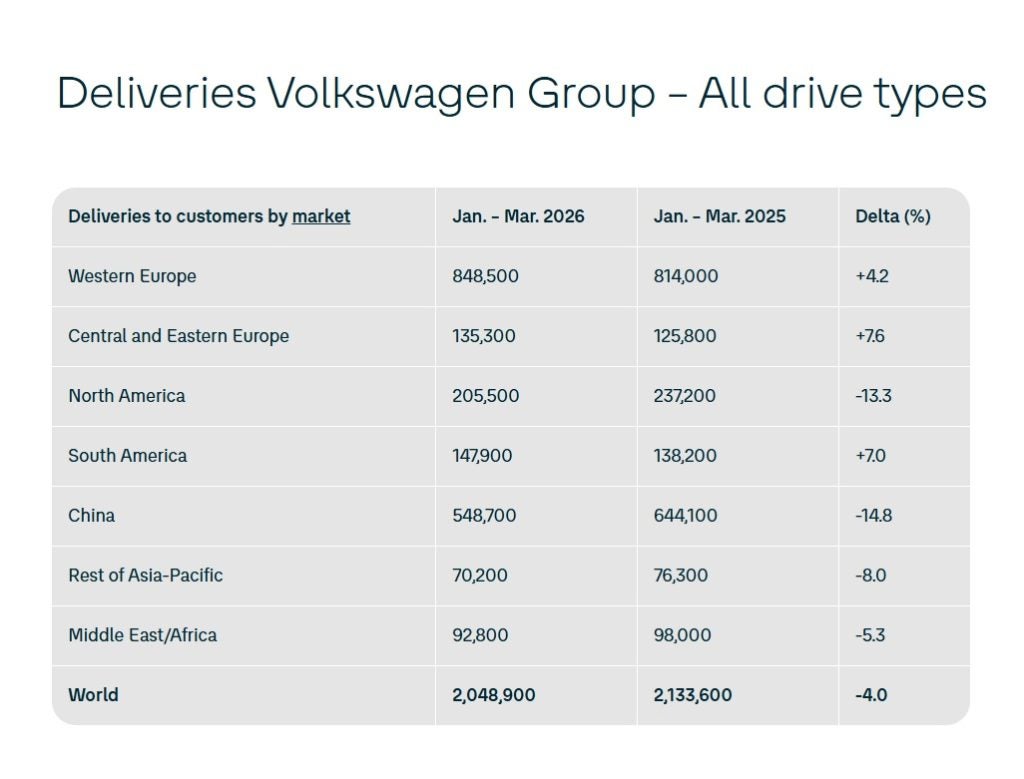
Task: Select the "Jan. – Mar. 2026" column header
Action: click(518, 216)
